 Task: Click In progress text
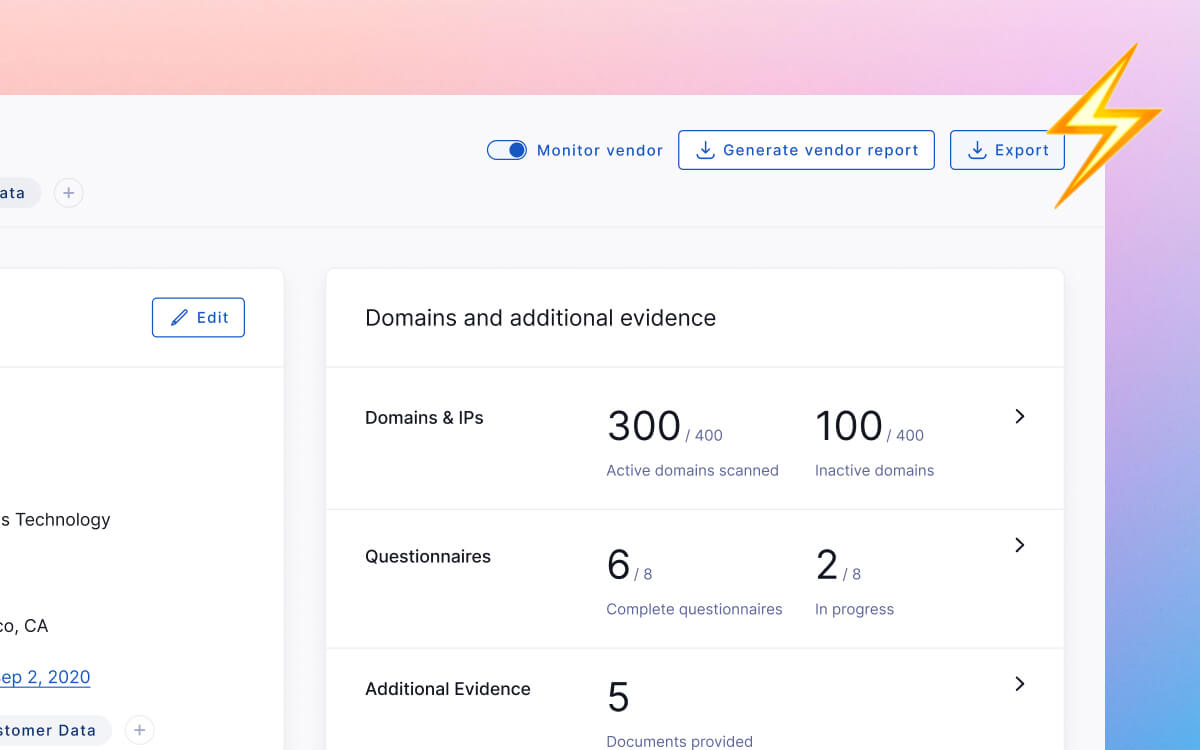(x=854, y=609)
